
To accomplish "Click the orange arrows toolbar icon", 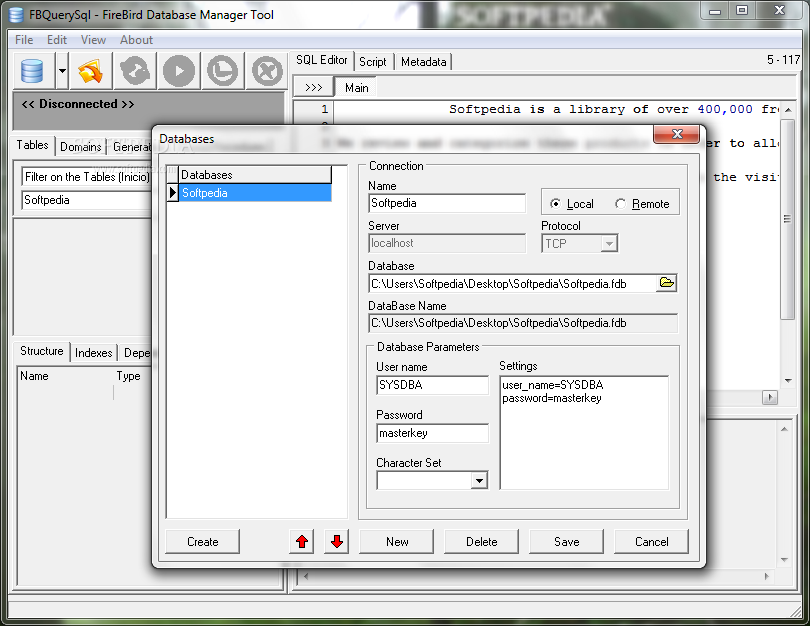I will [x=90, y=71].
